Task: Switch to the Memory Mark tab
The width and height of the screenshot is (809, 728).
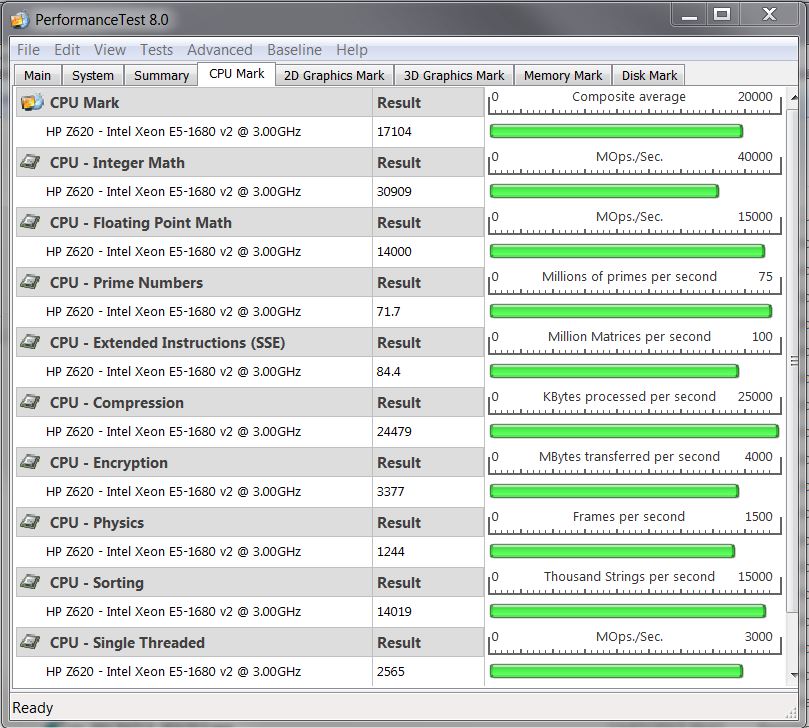Action: [563, 75]
